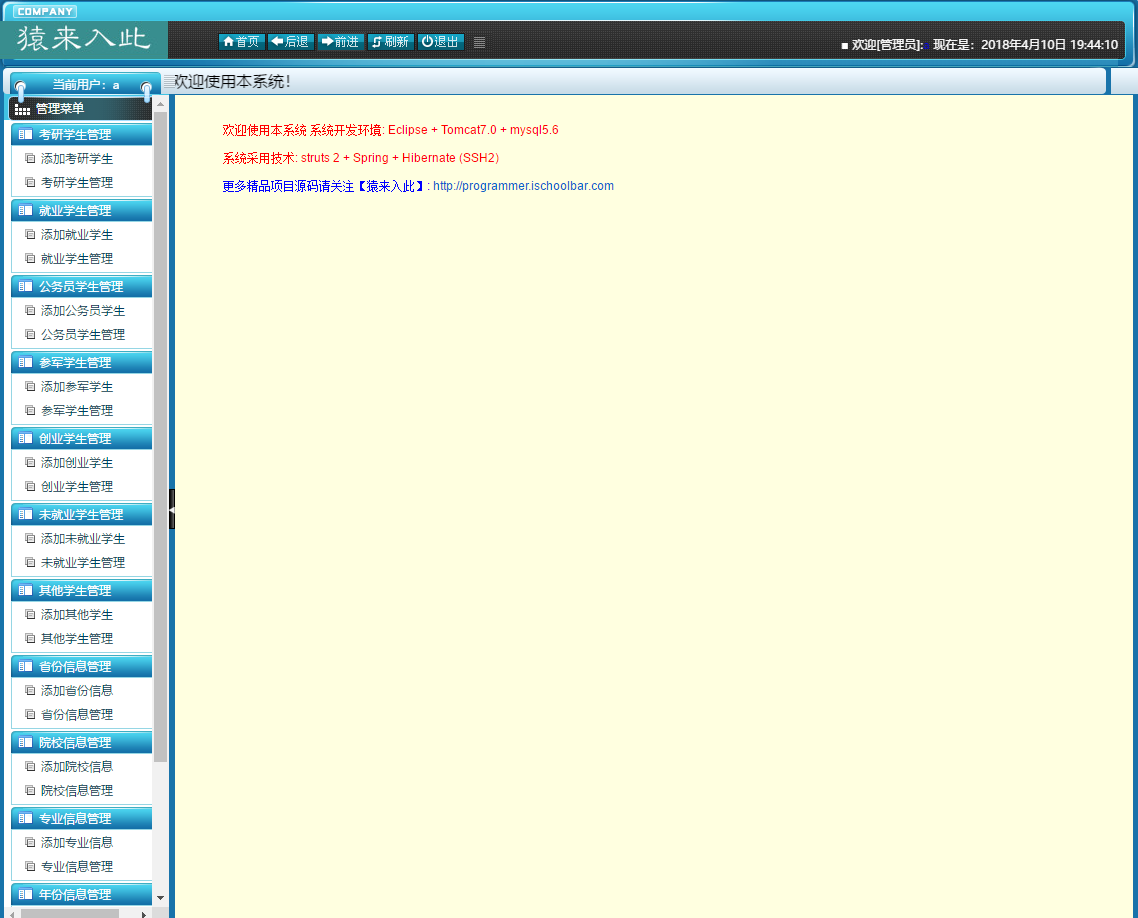The image size is (1138, 918).
Task: Click the 年份信息管理 group header
Action: (81, 894)
